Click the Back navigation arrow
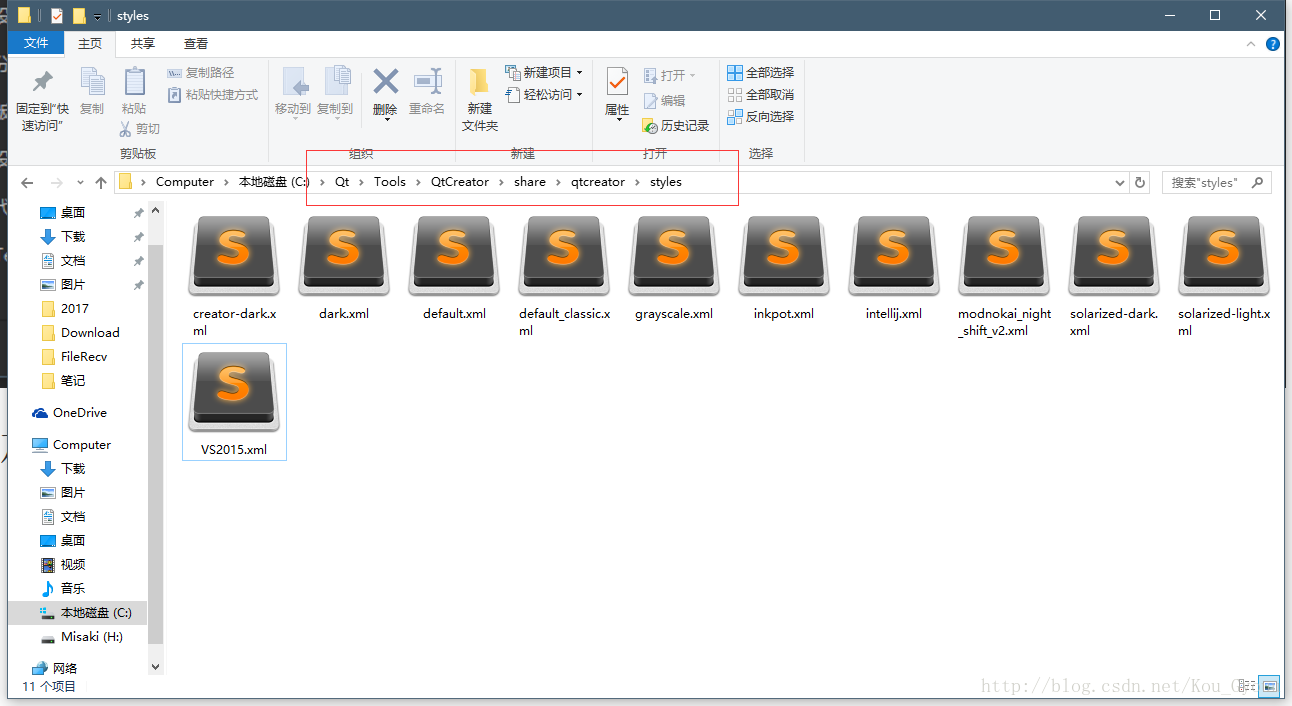This screenshot has width=1292, height=706. click(x=27, y=183)
